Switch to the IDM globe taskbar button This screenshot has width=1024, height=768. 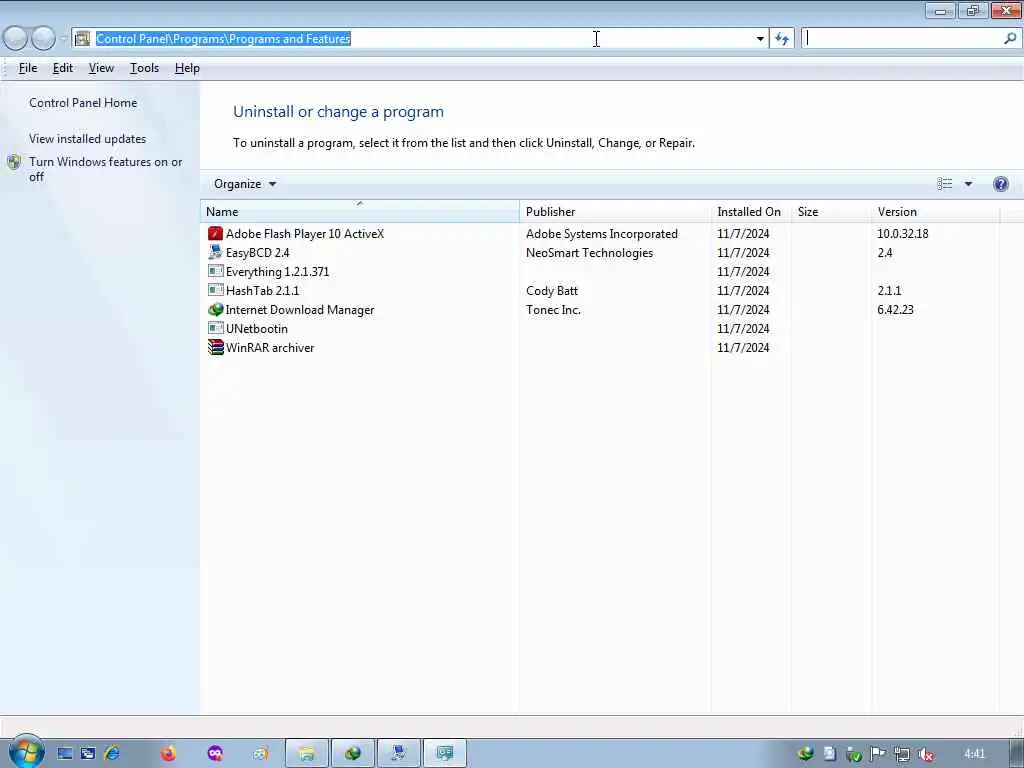pos(353,754)
